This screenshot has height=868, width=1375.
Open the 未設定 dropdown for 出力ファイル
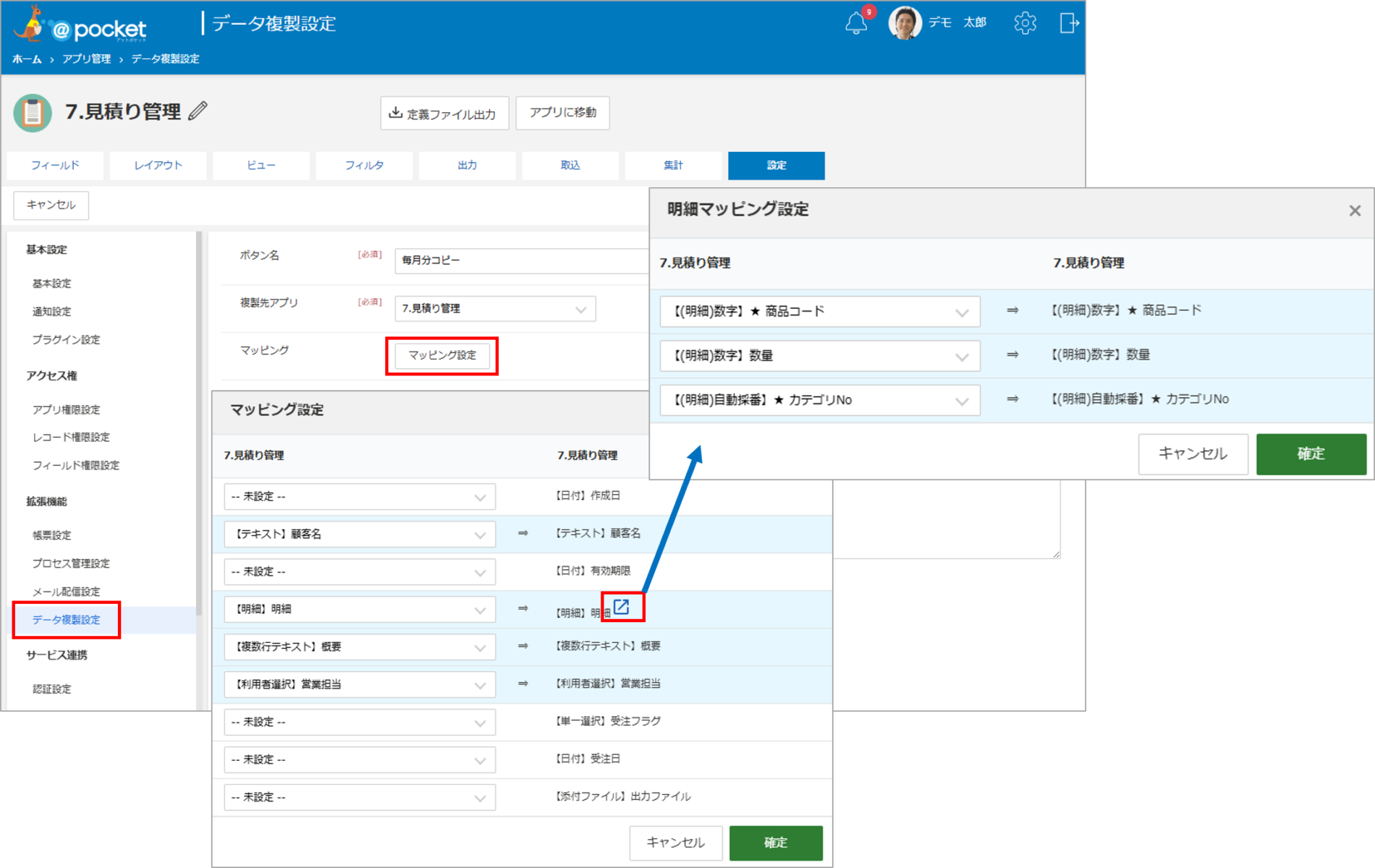[360, 798]
